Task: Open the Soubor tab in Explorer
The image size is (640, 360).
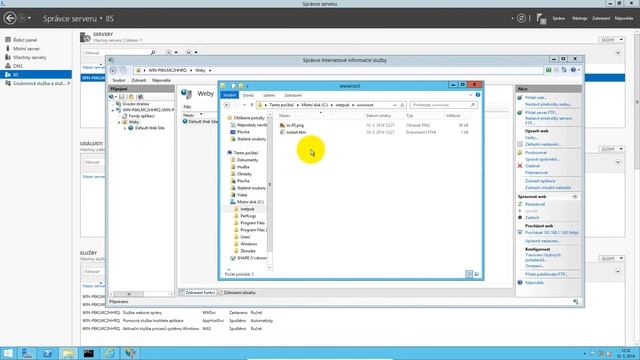Action: 229,95
